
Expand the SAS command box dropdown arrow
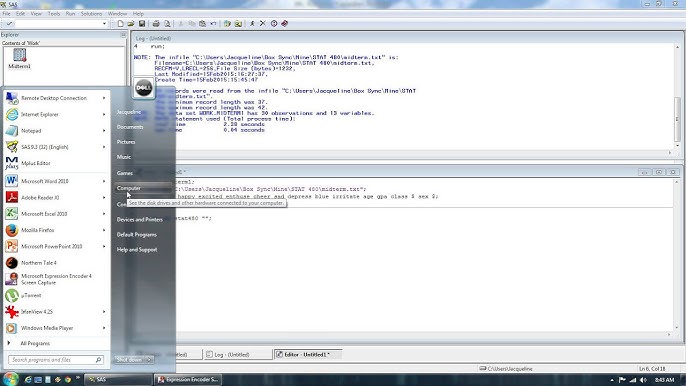click(x=104, y=24)
